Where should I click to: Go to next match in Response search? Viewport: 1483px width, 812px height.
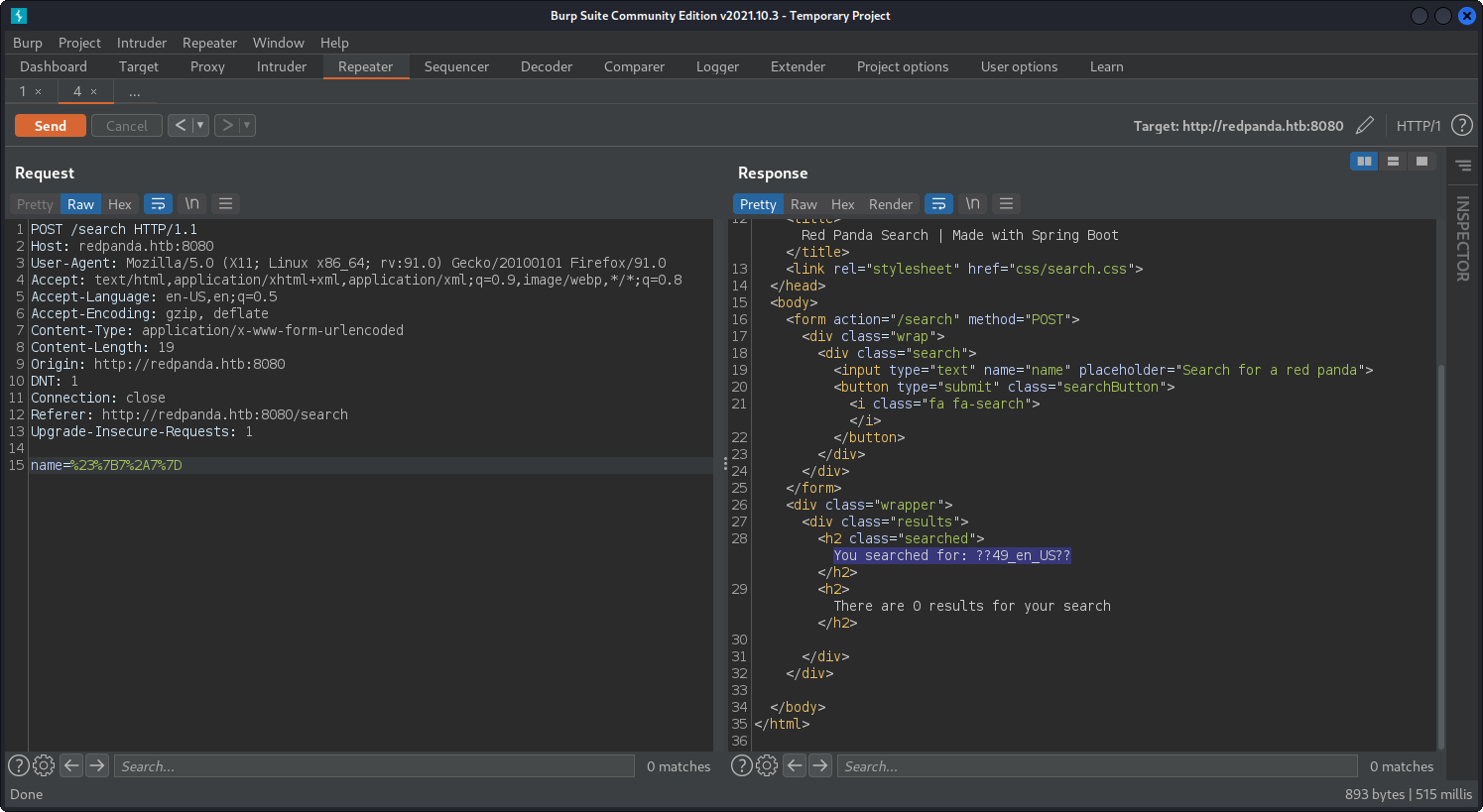coord(820,765)
